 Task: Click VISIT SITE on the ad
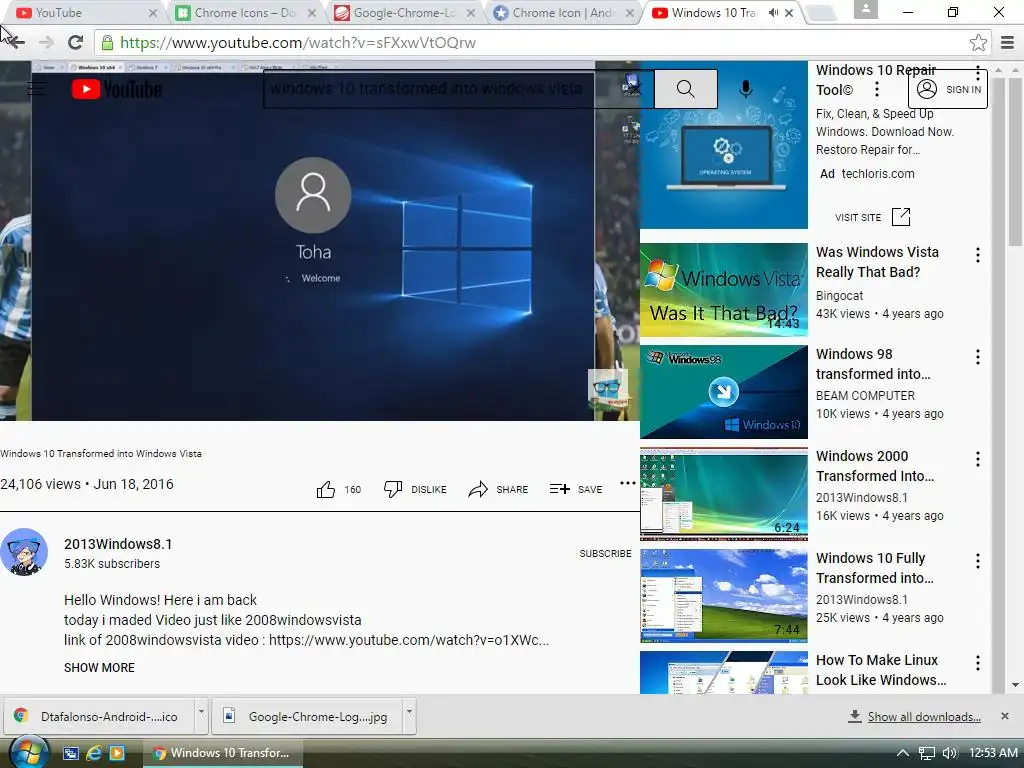click(872, 217)
